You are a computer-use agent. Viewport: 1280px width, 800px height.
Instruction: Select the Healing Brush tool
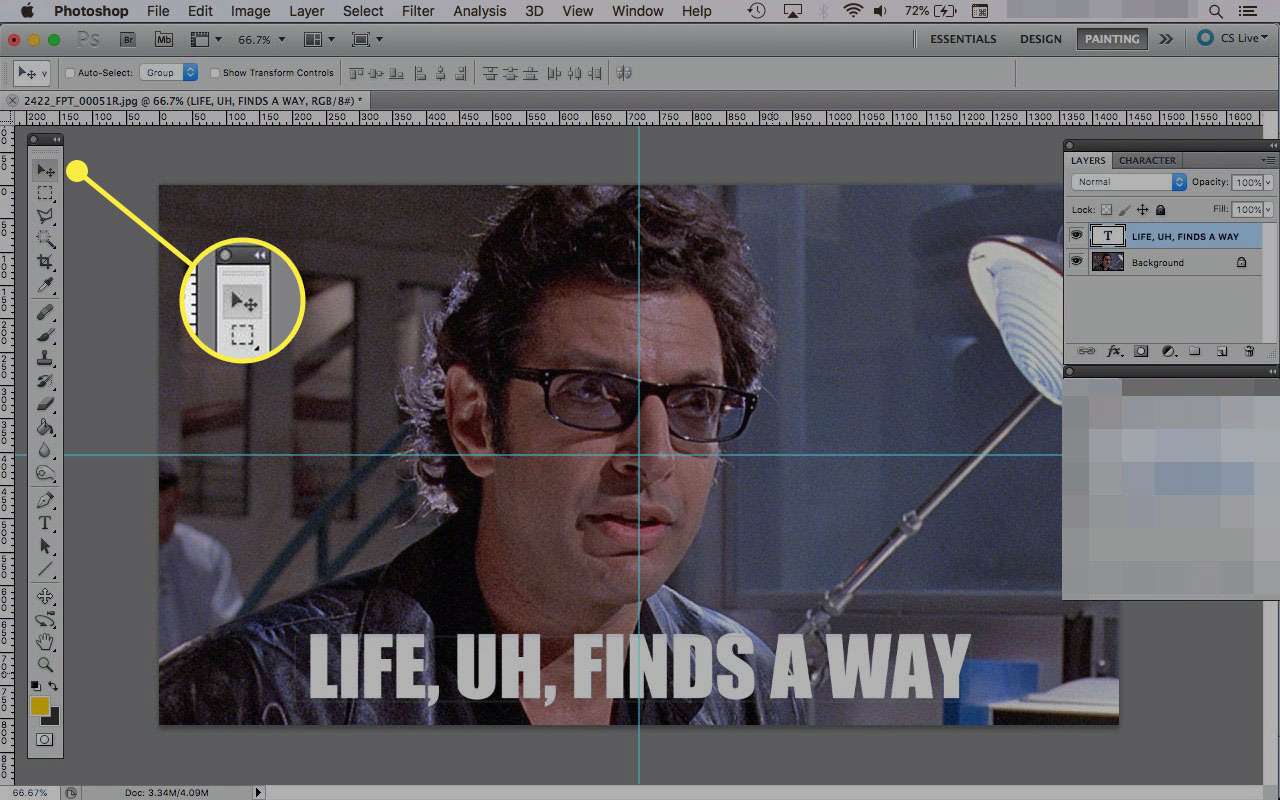coord(46,313)
